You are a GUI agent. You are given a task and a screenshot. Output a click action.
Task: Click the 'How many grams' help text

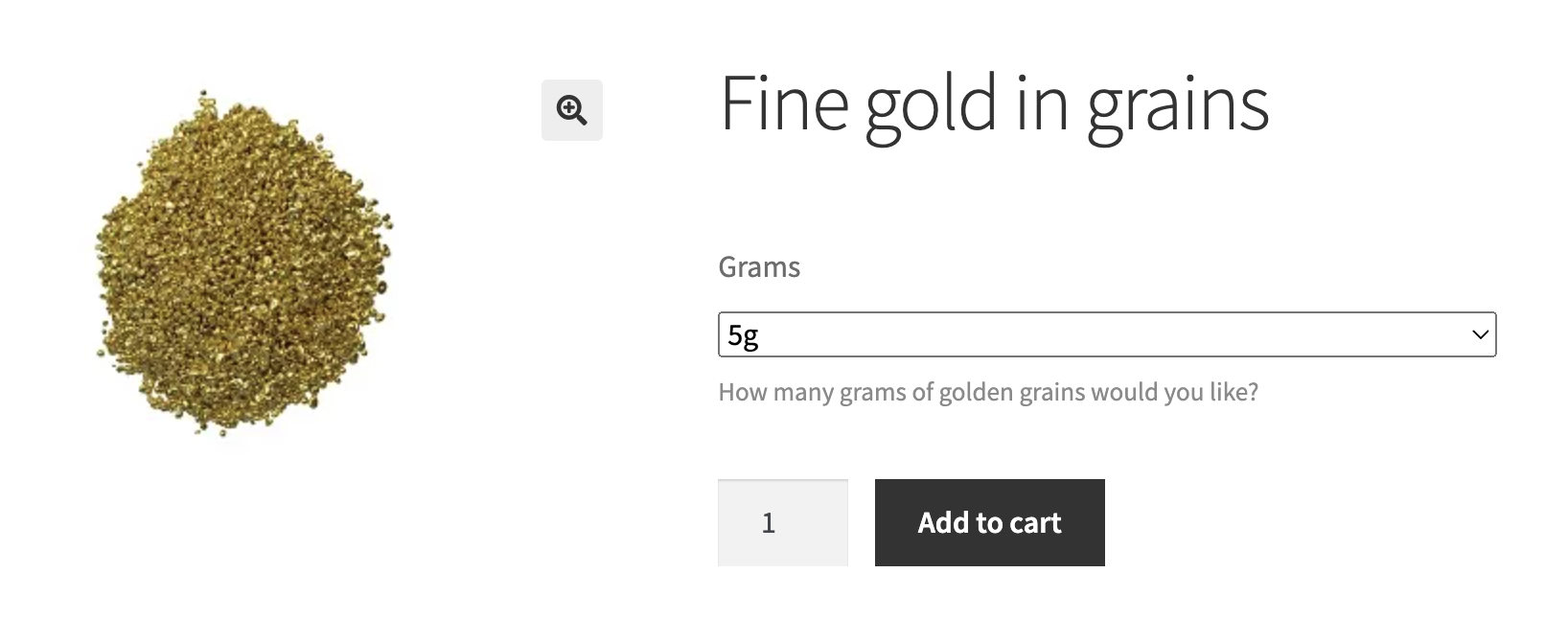(x=988, y=392)
